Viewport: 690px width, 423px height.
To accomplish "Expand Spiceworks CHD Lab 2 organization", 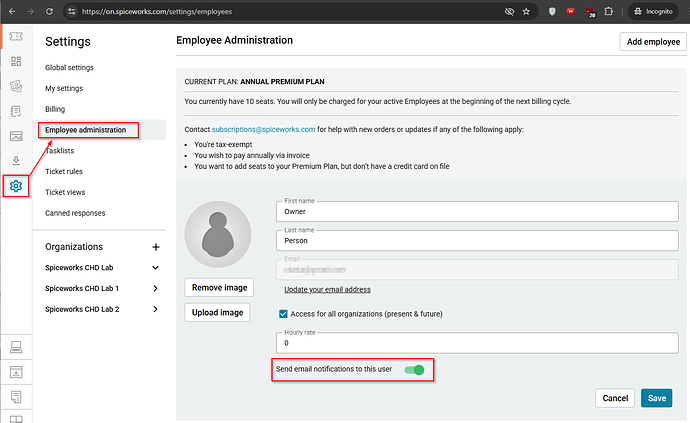I will (x=155, y=310).
